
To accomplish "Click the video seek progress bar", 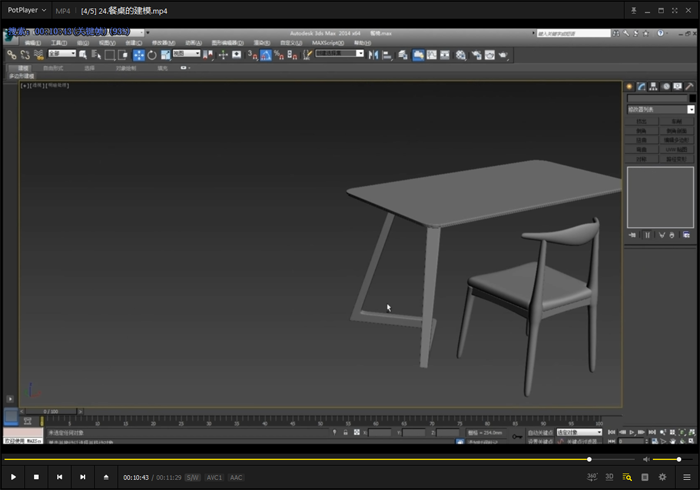I will click(x=300, y=459).
